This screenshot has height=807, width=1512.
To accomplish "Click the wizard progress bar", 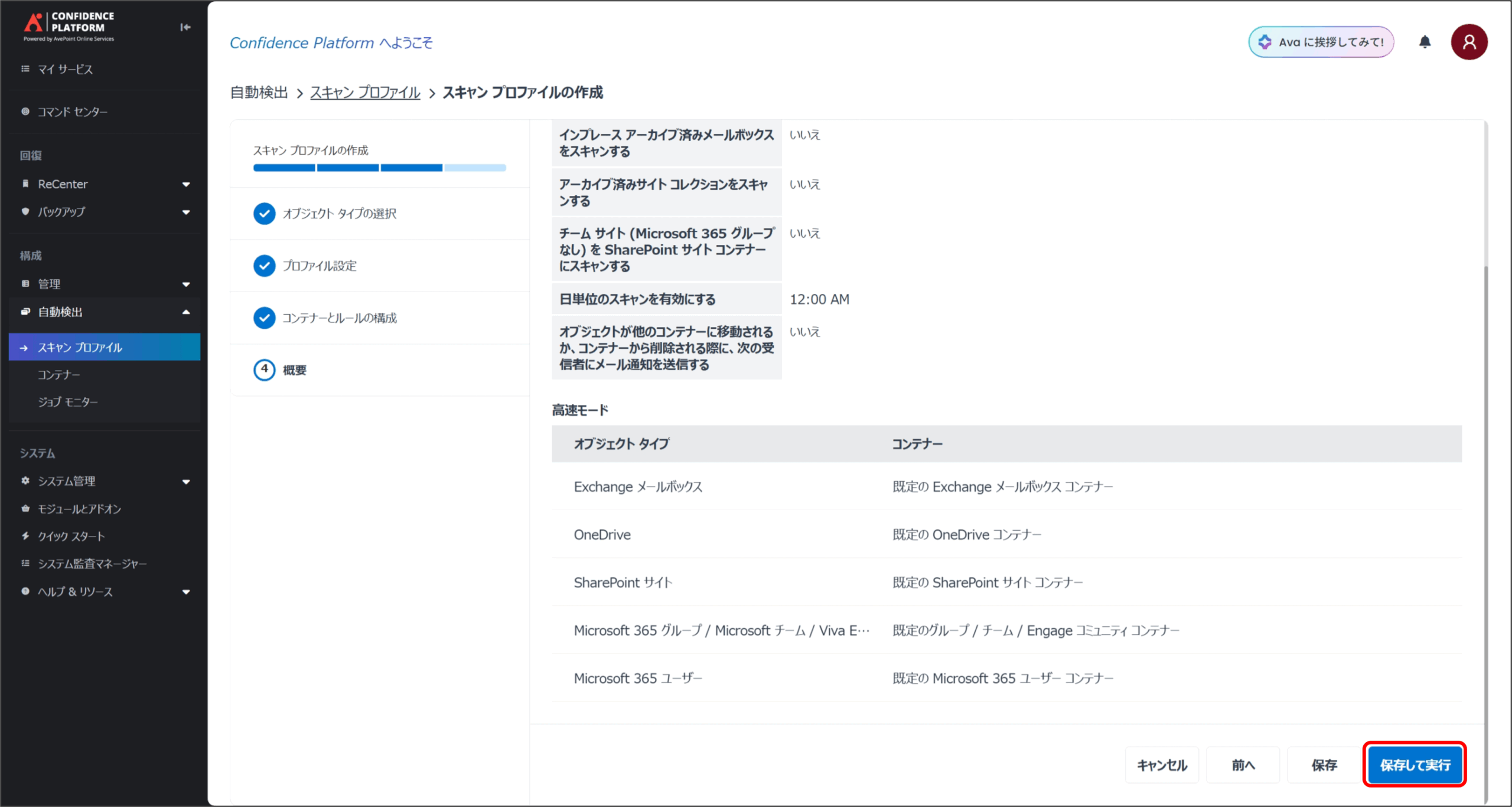I will (x=379, y=168).
